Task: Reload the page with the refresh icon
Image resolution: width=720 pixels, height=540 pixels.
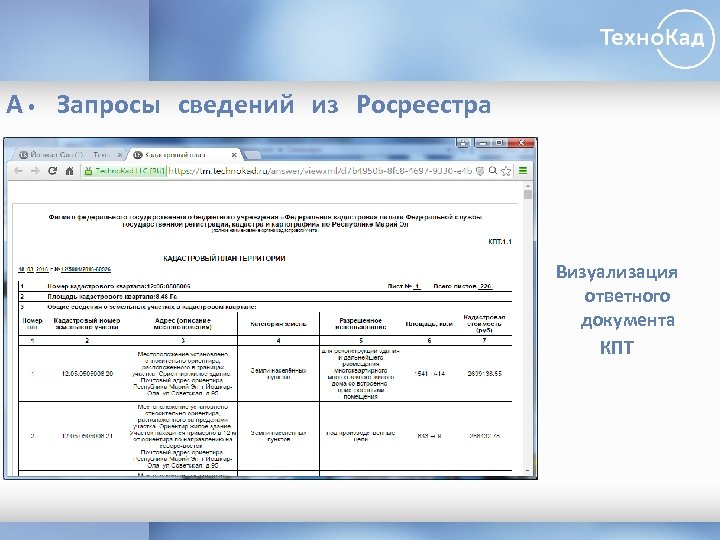Action: coord(52,171)
